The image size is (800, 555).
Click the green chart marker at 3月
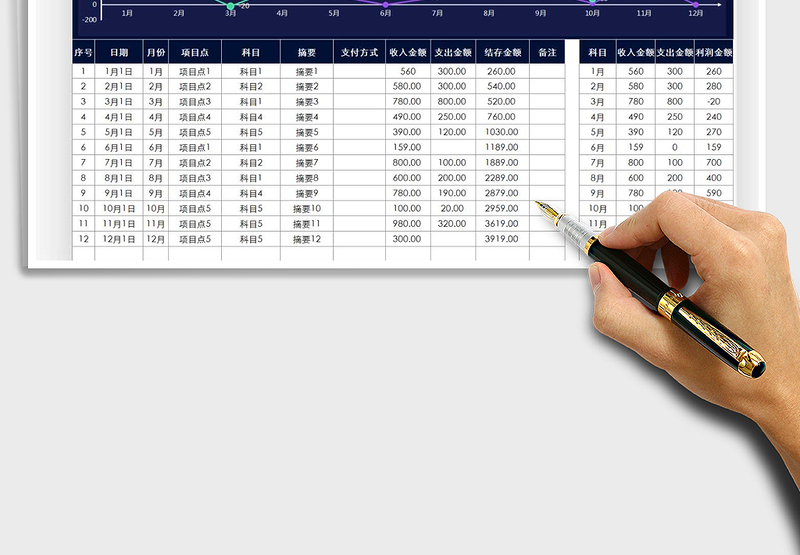click(231, 6)
